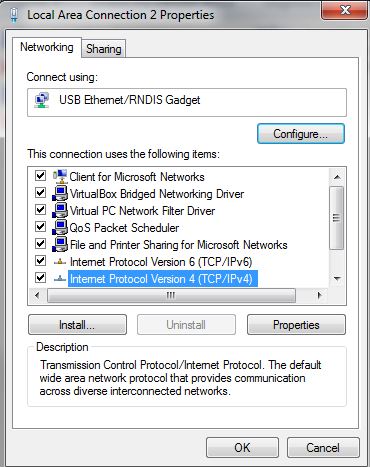
Task: Select the Client for Microsoft Networks icon
Action: (60, 177)
